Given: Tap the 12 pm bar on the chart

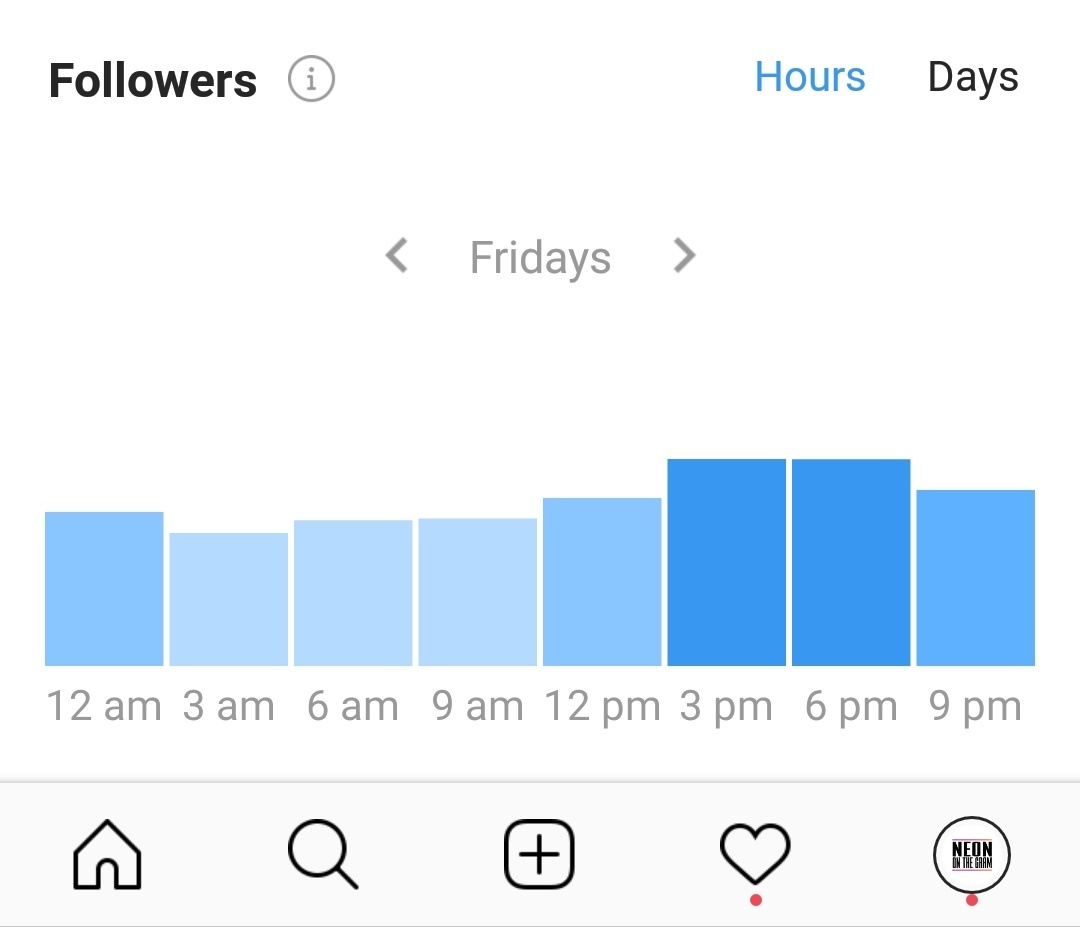Looking at the screenshot, I should tap(602, 580).
